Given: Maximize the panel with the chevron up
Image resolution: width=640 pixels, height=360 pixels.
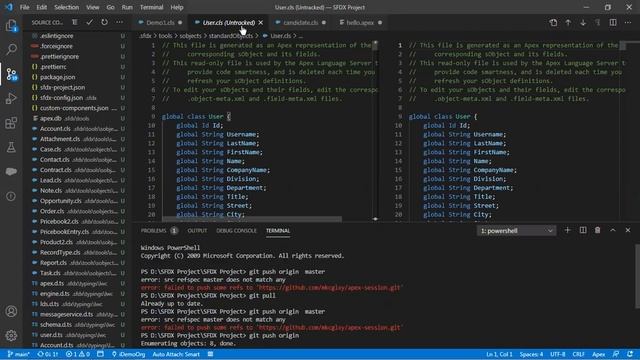Looking at the screenshot, I should [613, 230].
